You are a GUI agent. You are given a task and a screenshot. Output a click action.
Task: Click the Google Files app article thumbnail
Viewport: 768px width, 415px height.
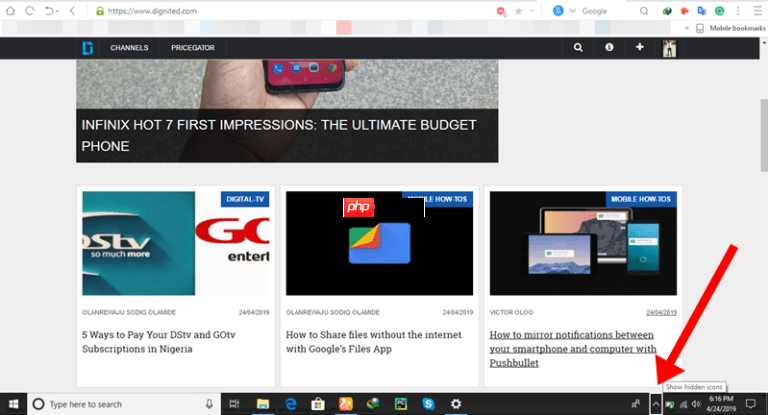pyautogui.click(x=380, y=243)
